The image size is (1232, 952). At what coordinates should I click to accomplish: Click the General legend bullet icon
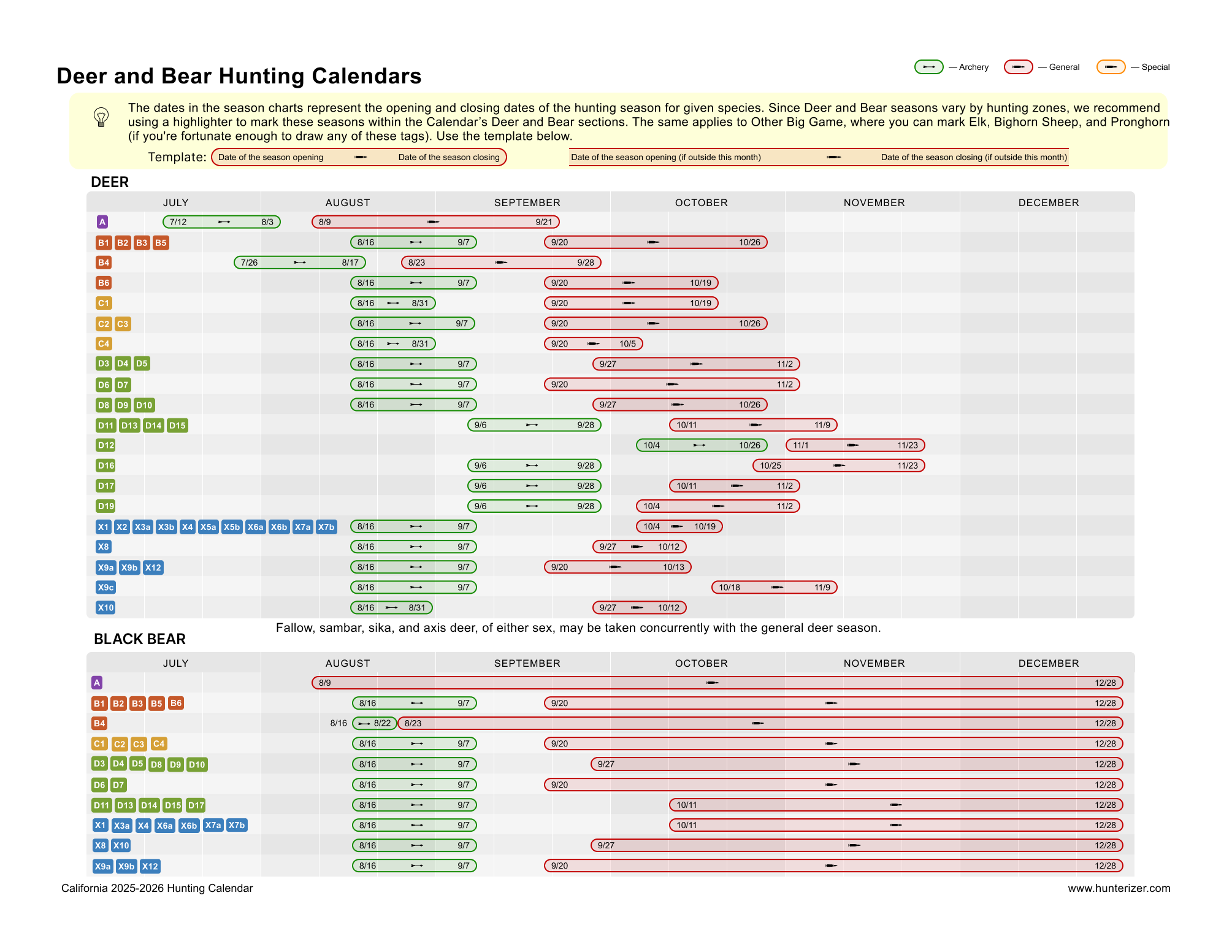click(1018, 67)
